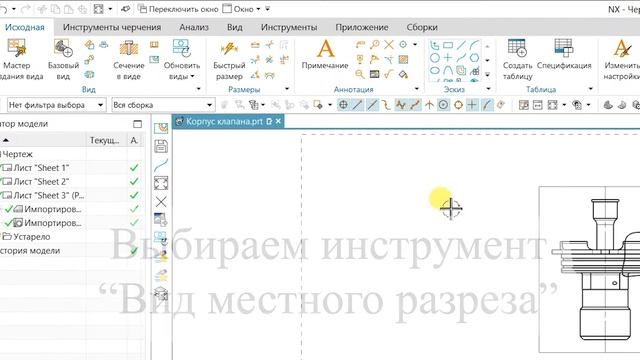This screenshot has width=640, height=360.
Task: Select Лист "Sheet 1" in navigator
Action: pos(41,168)
